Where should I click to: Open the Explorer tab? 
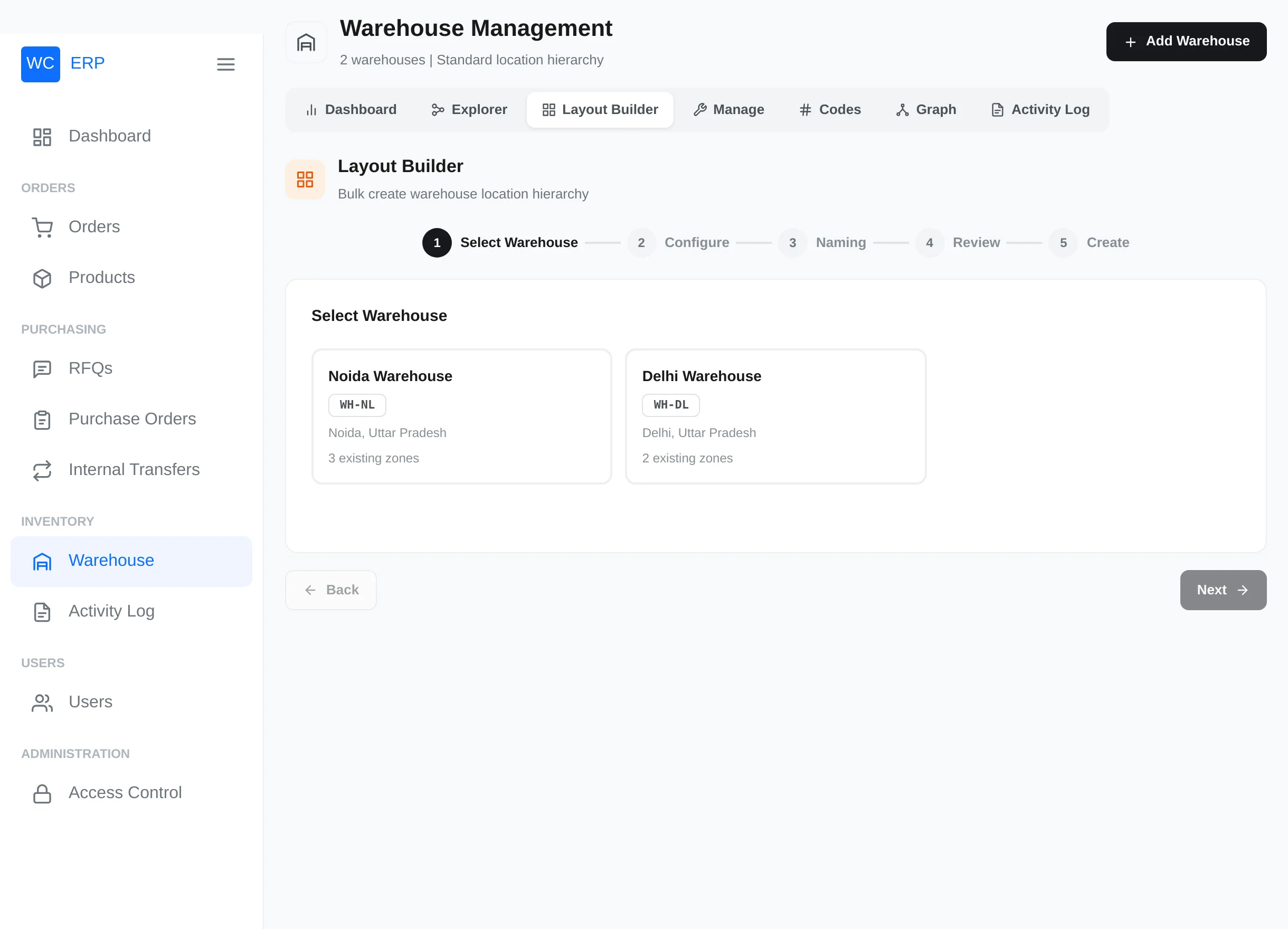(469, 110)
